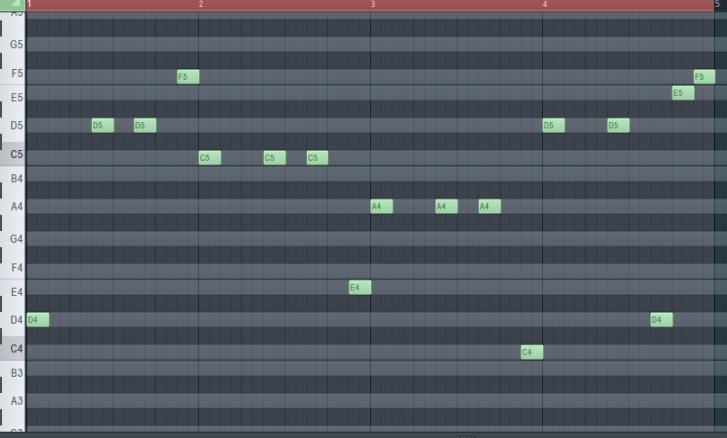Play the E4 piano key

pyautogui.click(x=13, y=292)
